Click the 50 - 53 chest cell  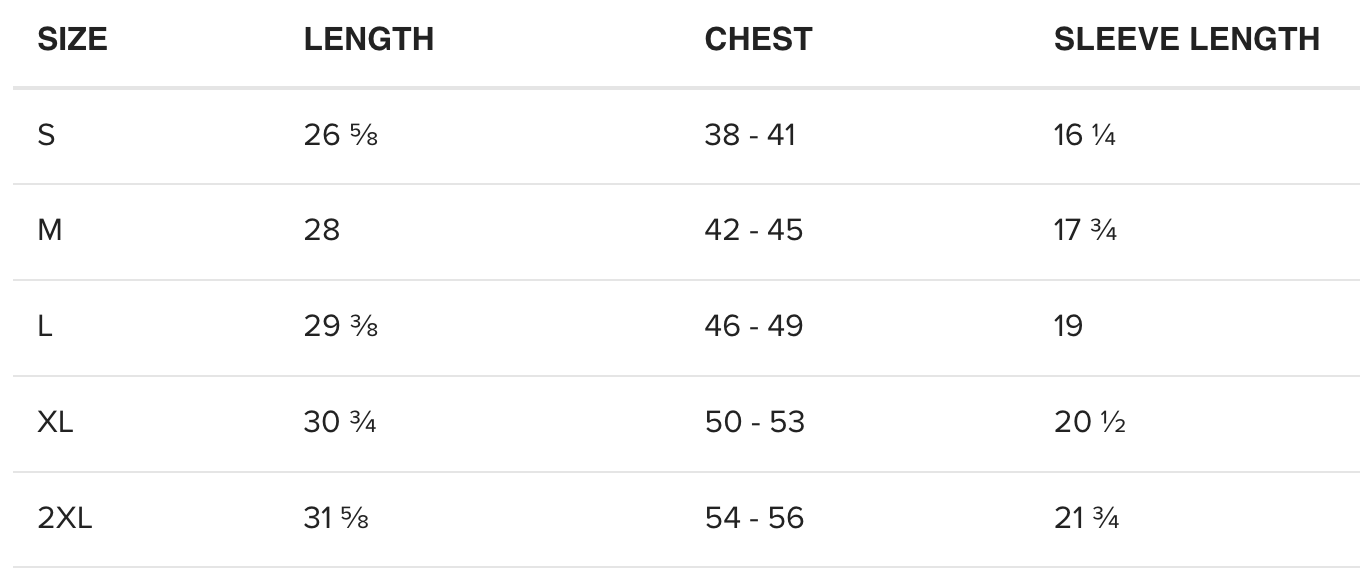coord(754,423)
